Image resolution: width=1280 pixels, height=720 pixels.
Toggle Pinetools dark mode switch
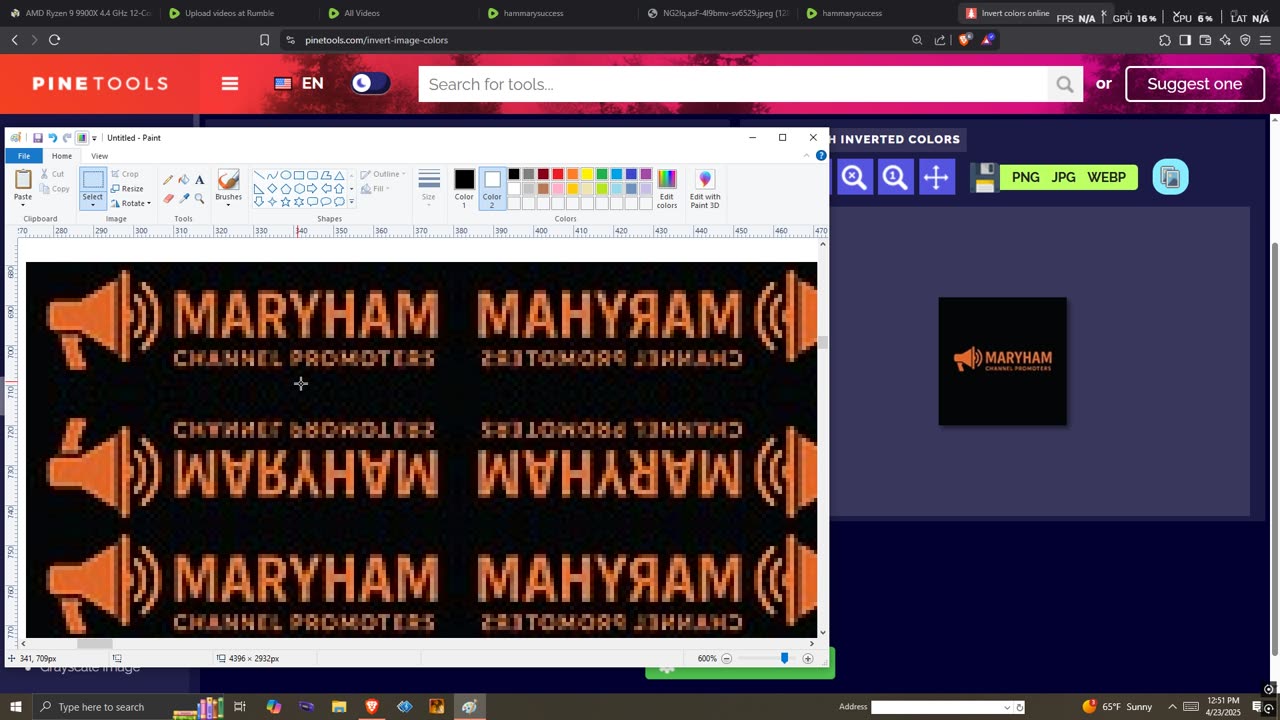[x=370, y=84]
